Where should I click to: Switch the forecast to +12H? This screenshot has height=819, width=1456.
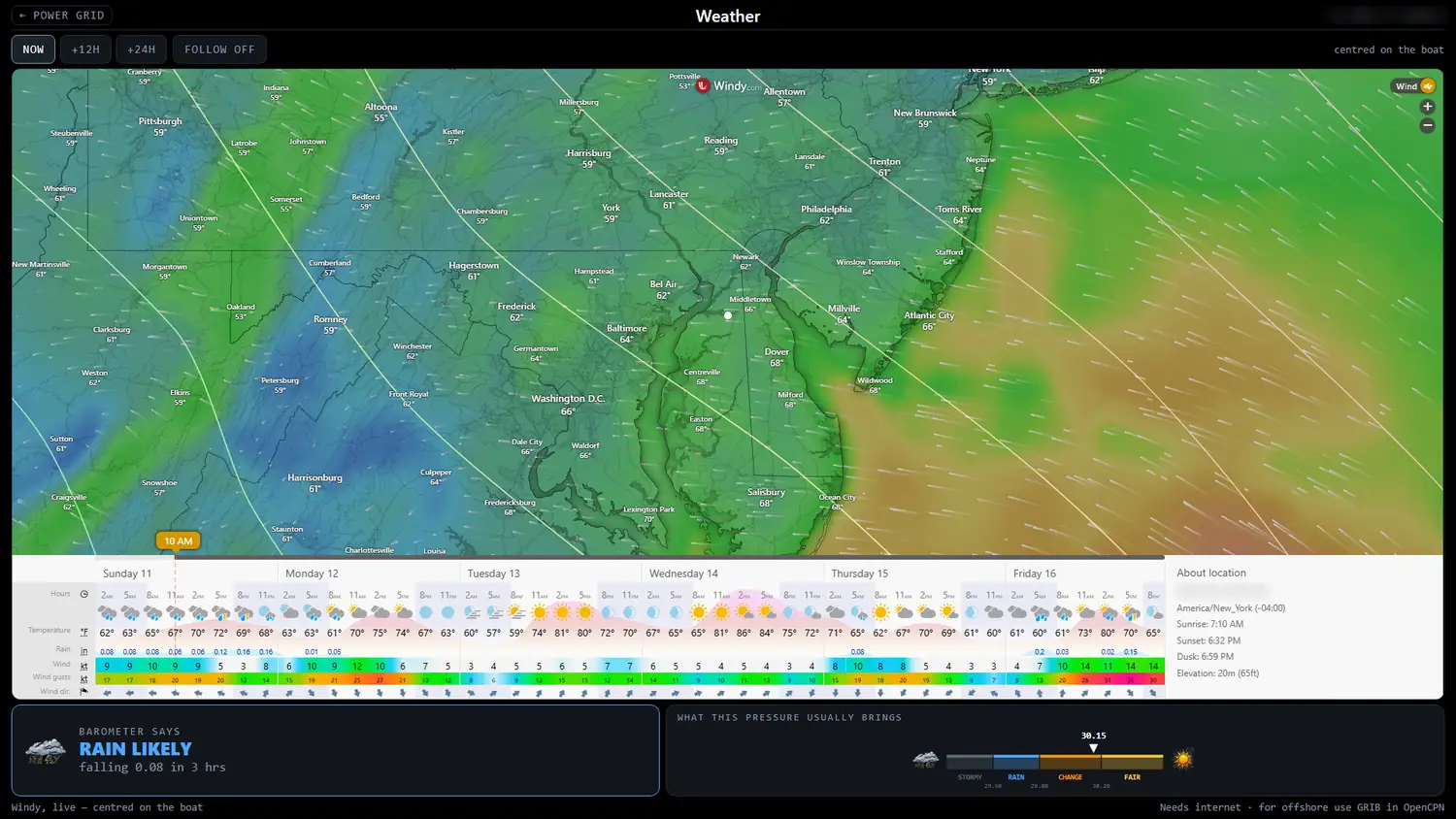point(85,49)
